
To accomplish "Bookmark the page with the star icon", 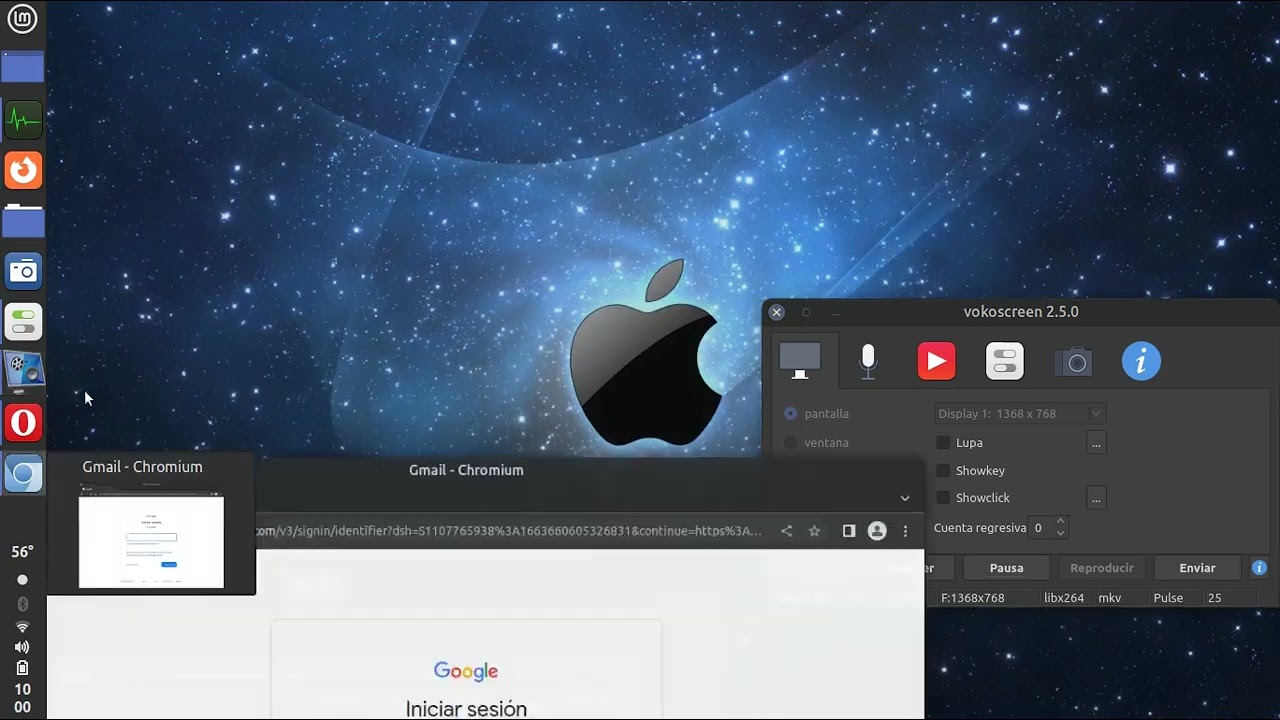I will pos(815,531).
